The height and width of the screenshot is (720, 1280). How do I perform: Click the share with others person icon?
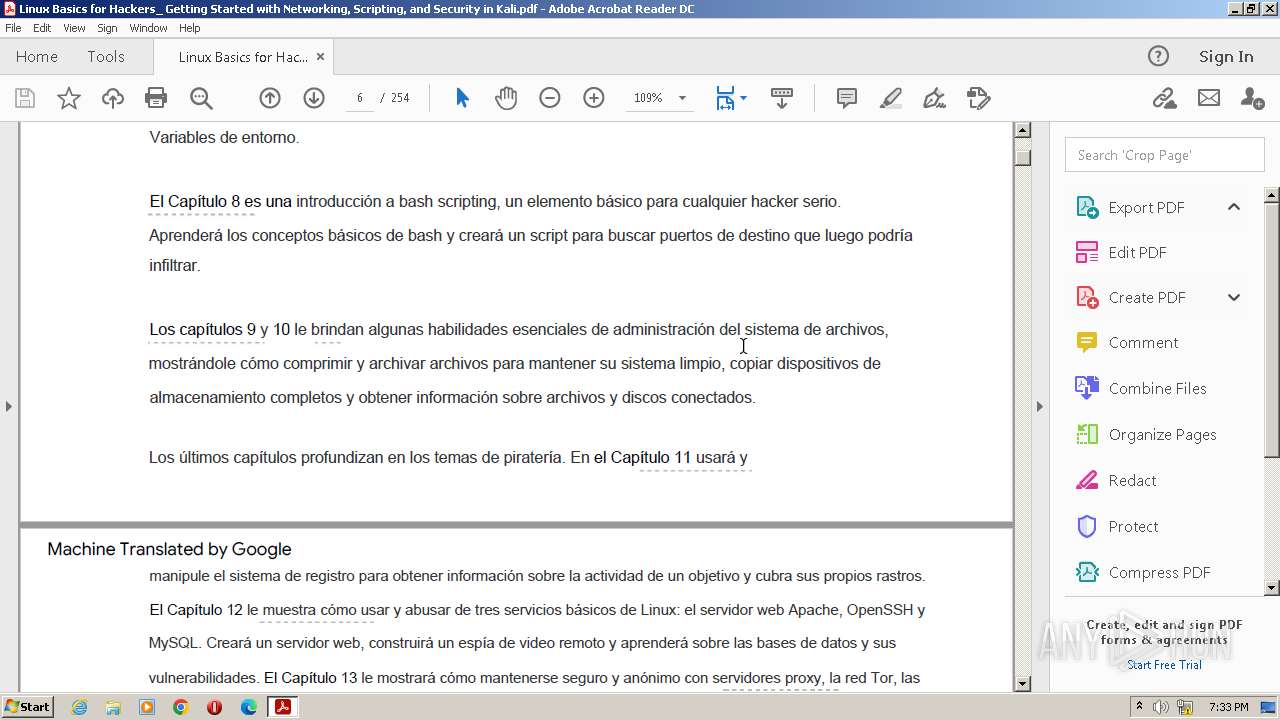pos(1252,98)
